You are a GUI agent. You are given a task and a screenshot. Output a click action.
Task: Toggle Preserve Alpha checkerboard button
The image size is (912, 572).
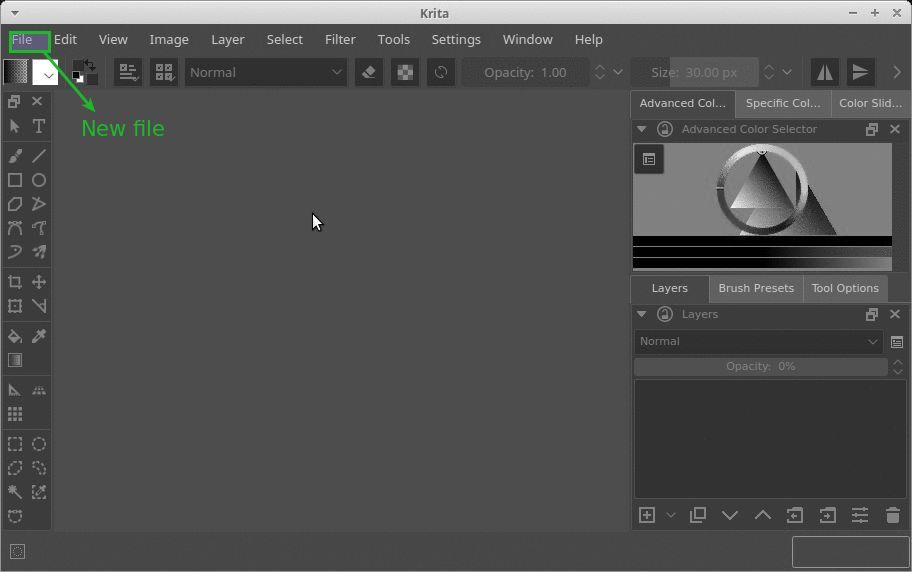click(405, 72)
